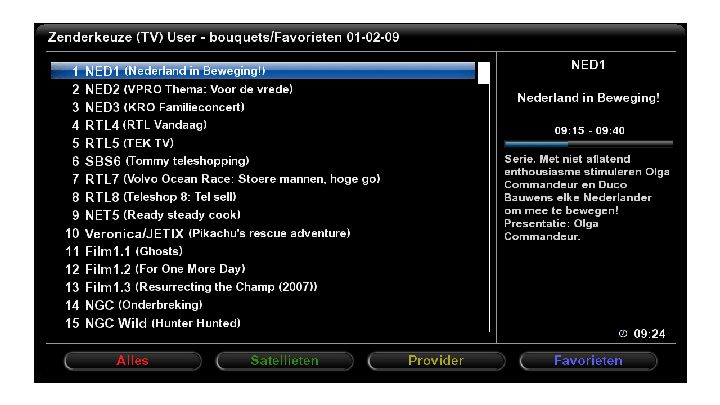The height and width of the screenshot is (405, 720).
Task: Select channel 7 RTL7 Volvo Ocean Race
Action: point(263,179)
